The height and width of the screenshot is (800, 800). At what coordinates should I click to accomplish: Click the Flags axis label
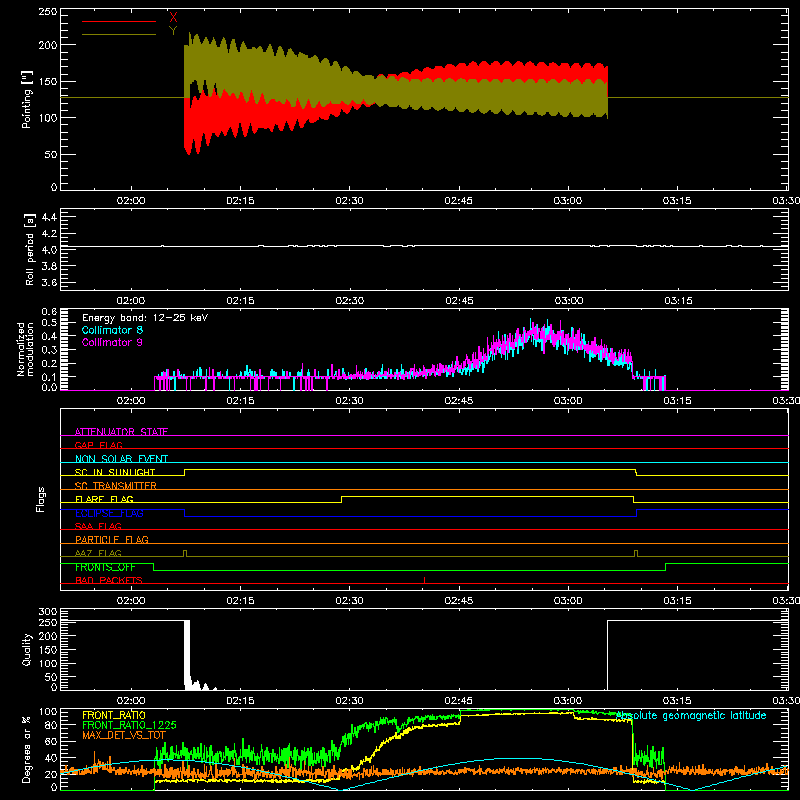coord(41,499)
